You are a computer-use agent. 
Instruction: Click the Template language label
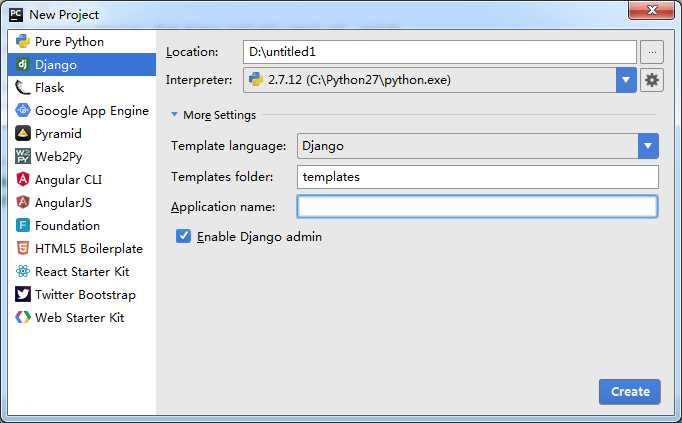click(x=229, y=146)
